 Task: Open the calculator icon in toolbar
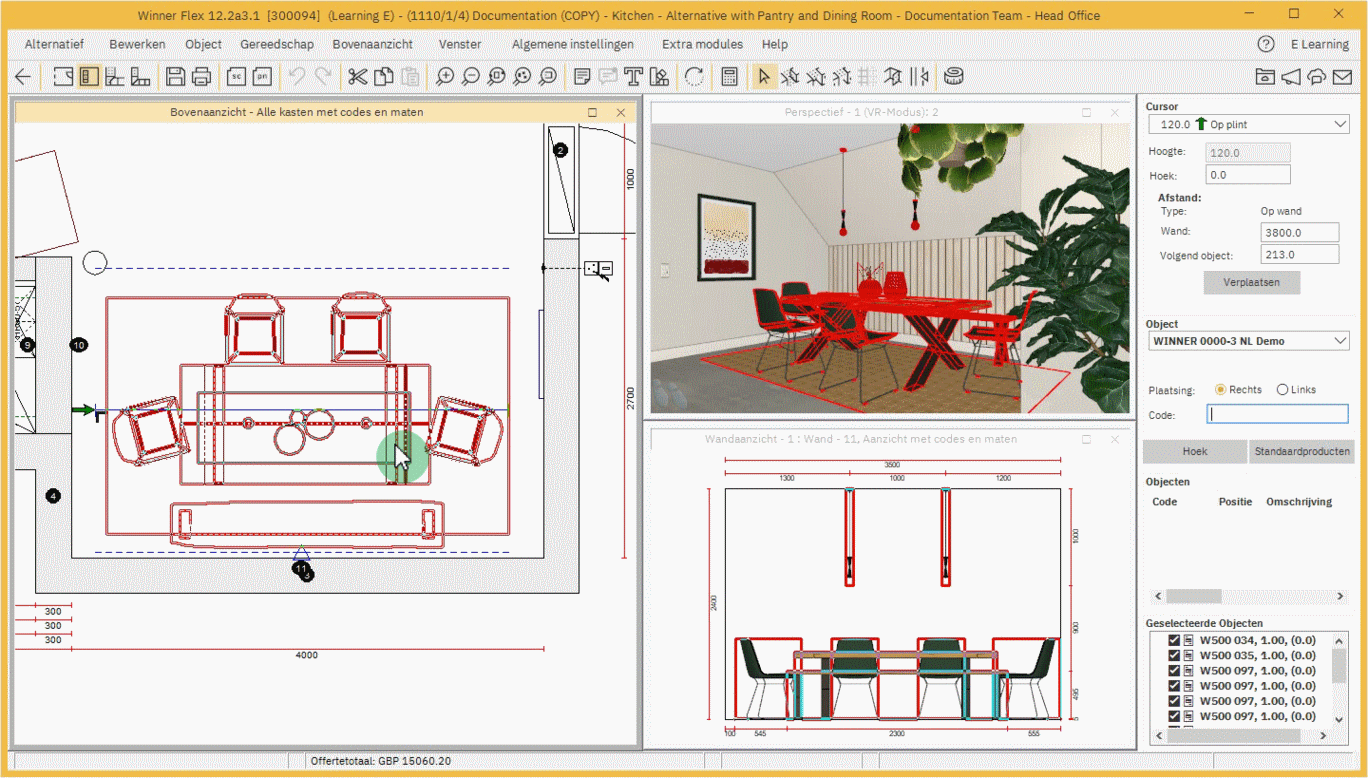(x=729, y=77)
